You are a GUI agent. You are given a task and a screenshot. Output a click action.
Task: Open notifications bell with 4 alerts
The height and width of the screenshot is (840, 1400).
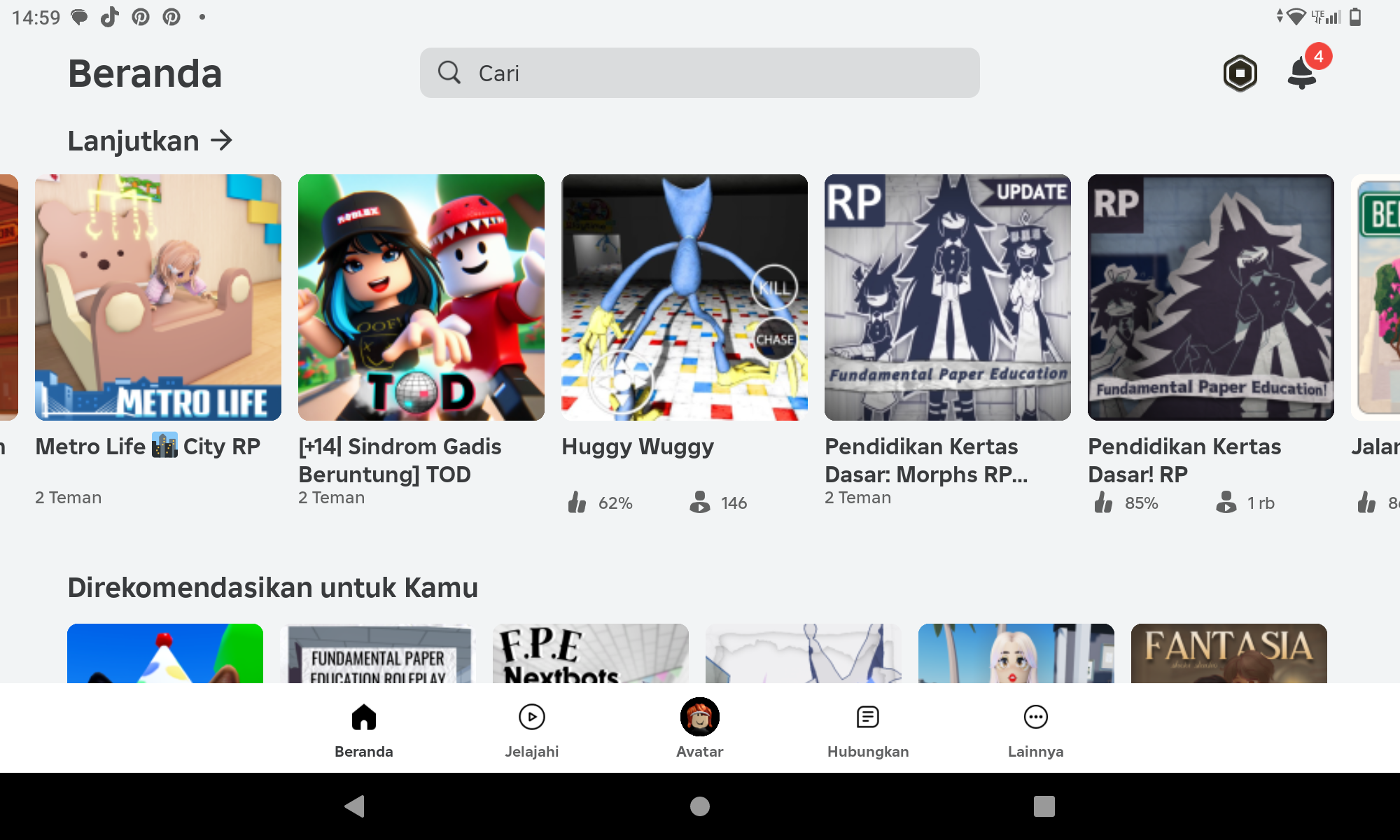coord(1302,73)
